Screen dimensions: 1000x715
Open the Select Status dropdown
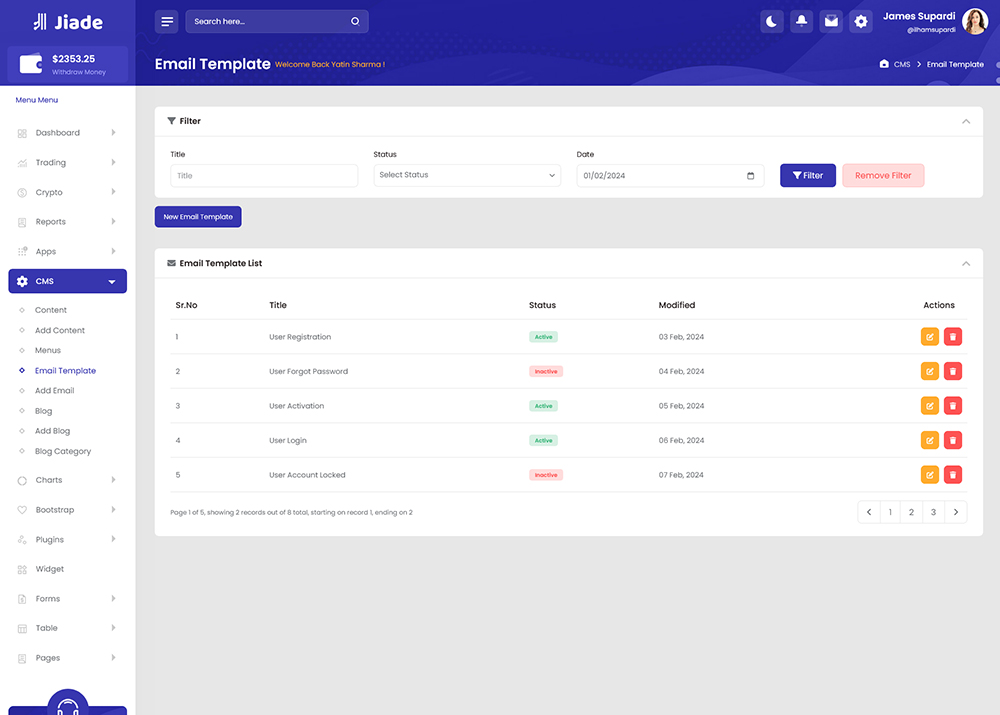point(467,175)
